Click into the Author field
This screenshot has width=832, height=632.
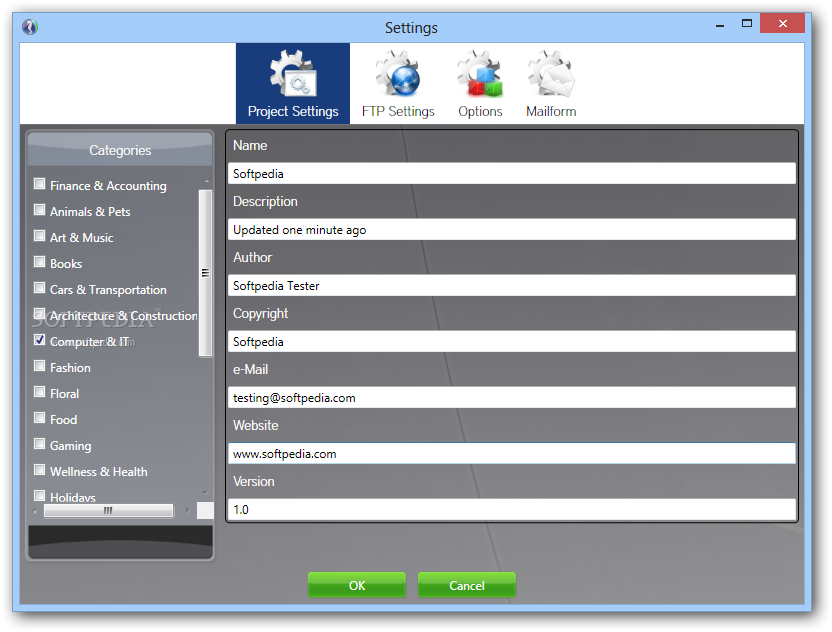coord(512,285)
